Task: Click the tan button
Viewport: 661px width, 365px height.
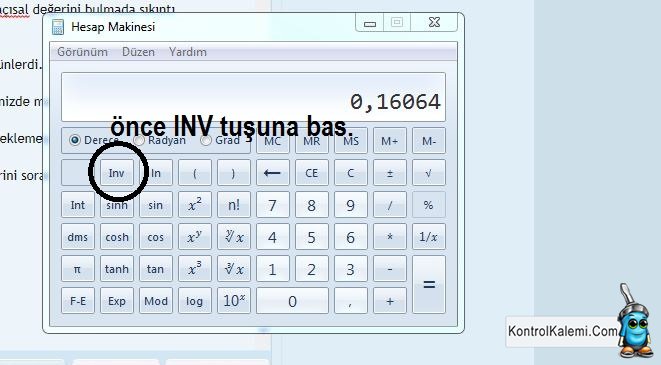Action: tap(156, 269)
